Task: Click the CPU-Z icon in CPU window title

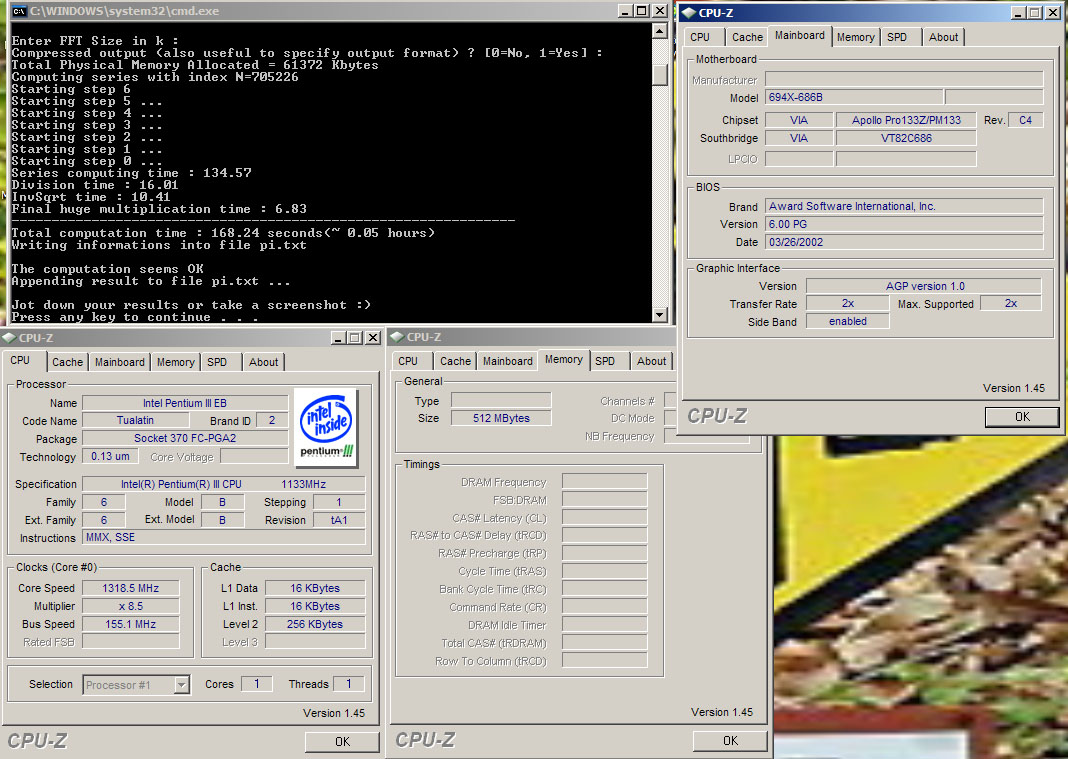Action: coord(9,337)
